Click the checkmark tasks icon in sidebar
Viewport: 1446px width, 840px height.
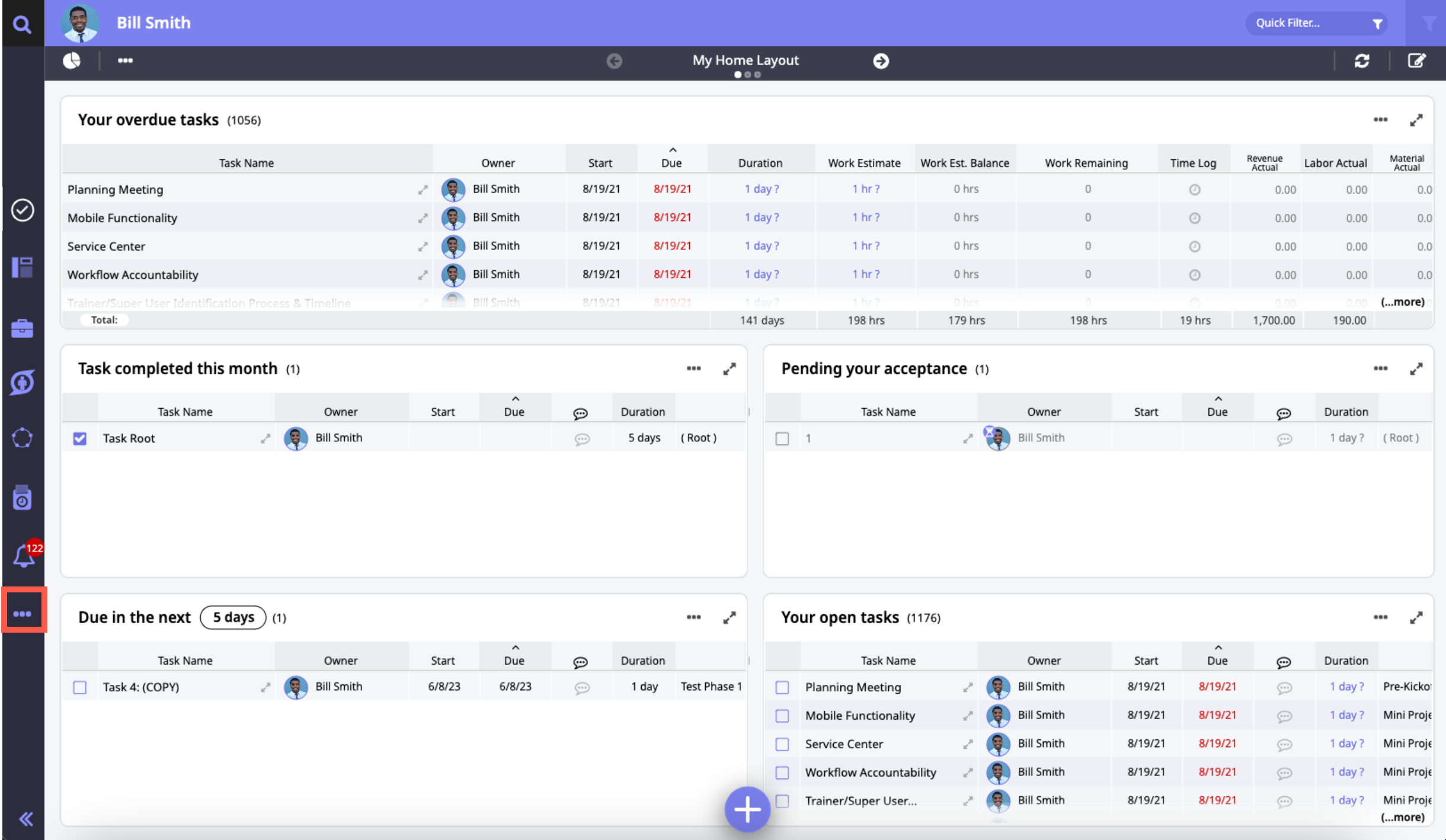[x=23, y=210]
